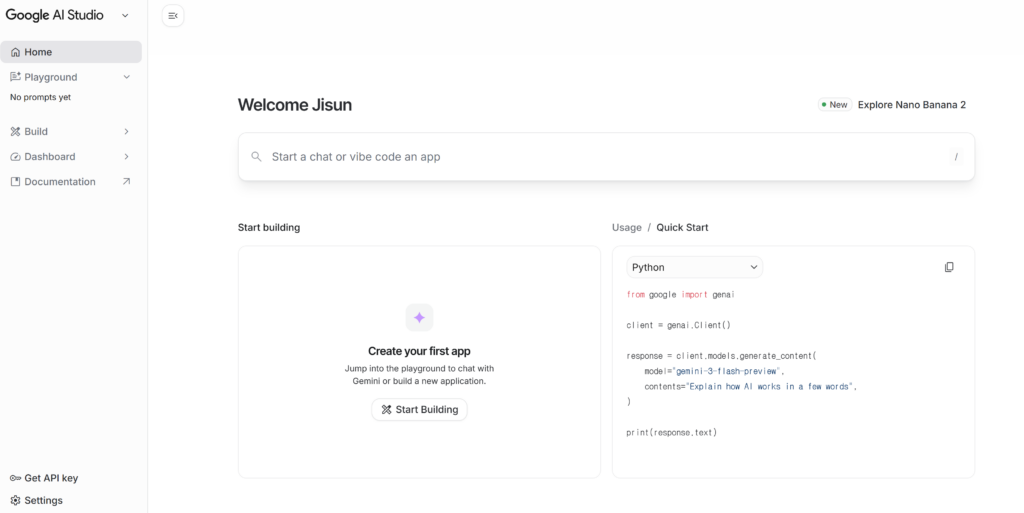Click the external link arrow beside Documentation
Screen dimensions: 1024x513
pyautogui.click(x=127, y=181)
